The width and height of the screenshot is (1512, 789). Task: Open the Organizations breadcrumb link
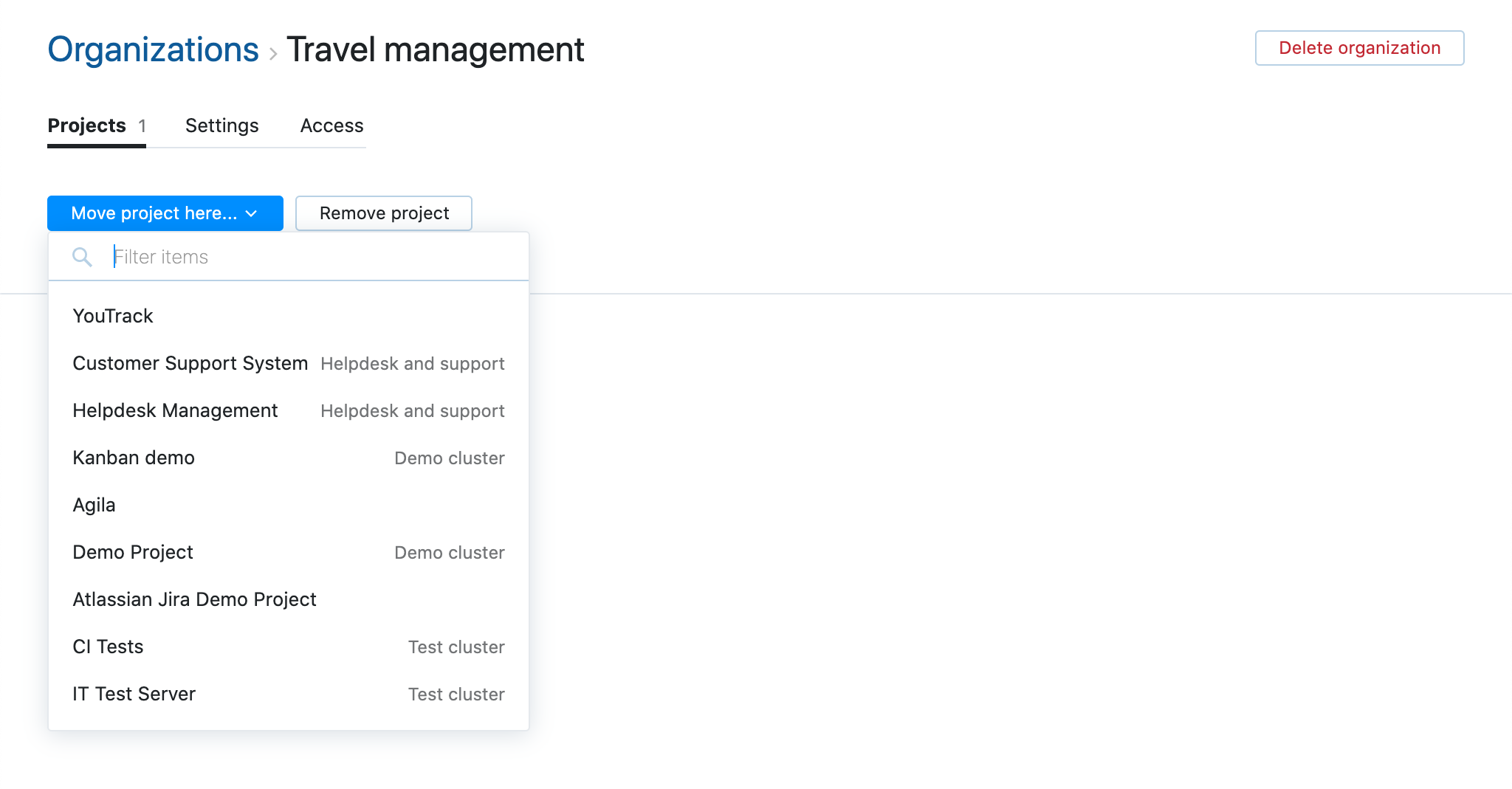[151, 49]
